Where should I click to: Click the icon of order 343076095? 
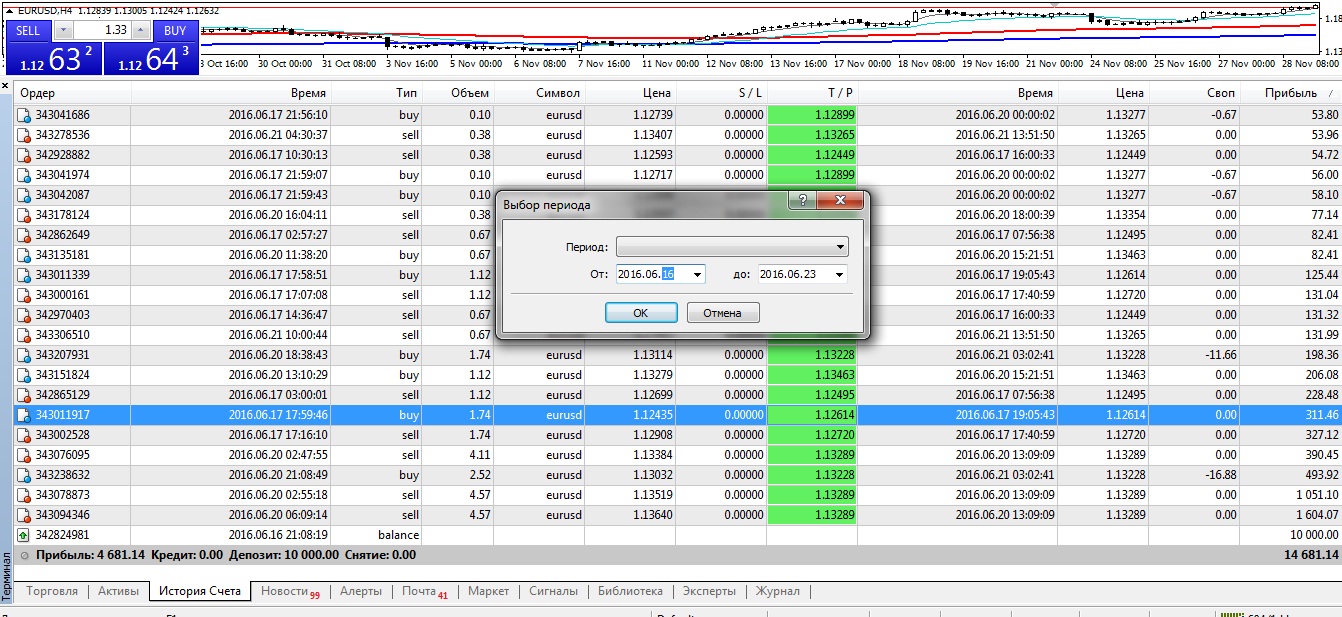coord(24,455)
